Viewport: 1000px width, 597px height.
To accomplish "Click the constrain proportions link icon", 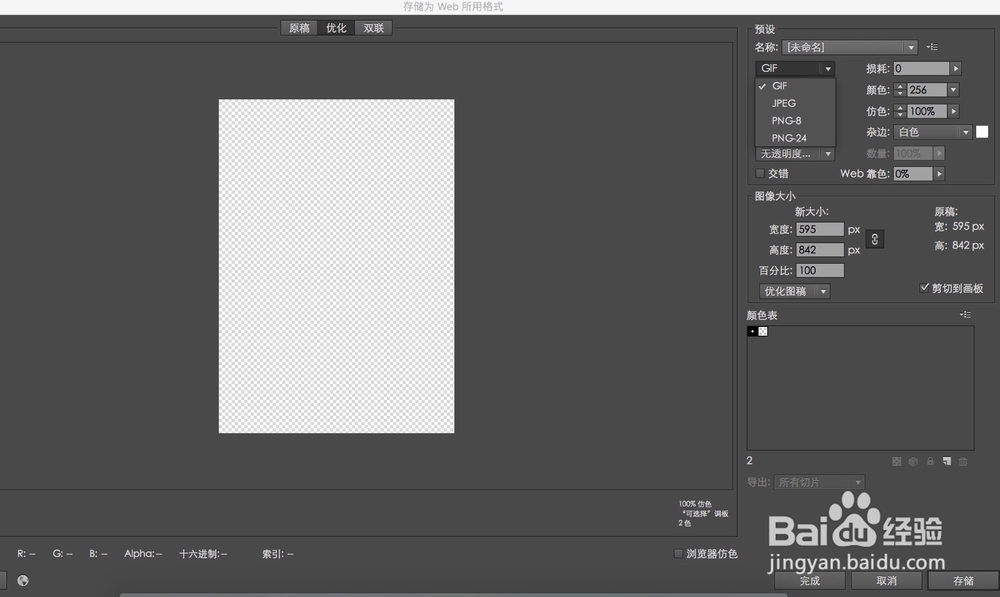I will click(x=874, y=239).
